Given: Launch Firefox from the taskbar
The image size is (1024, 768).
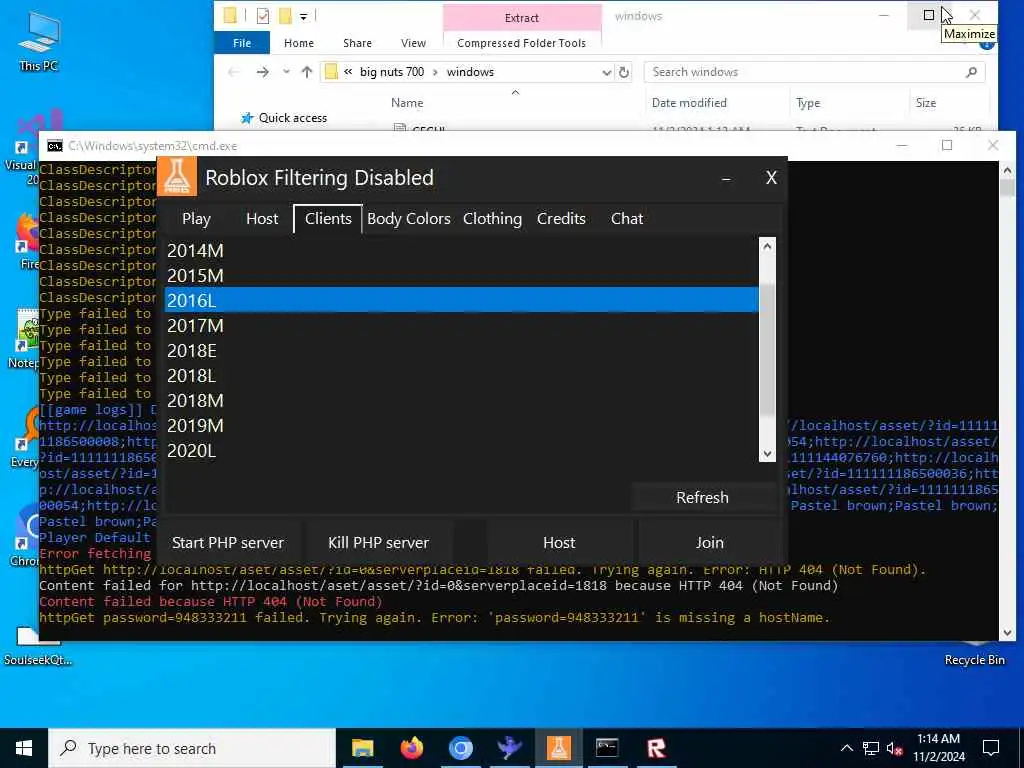Looking at the screenshot, I should (x=411, y=748).
